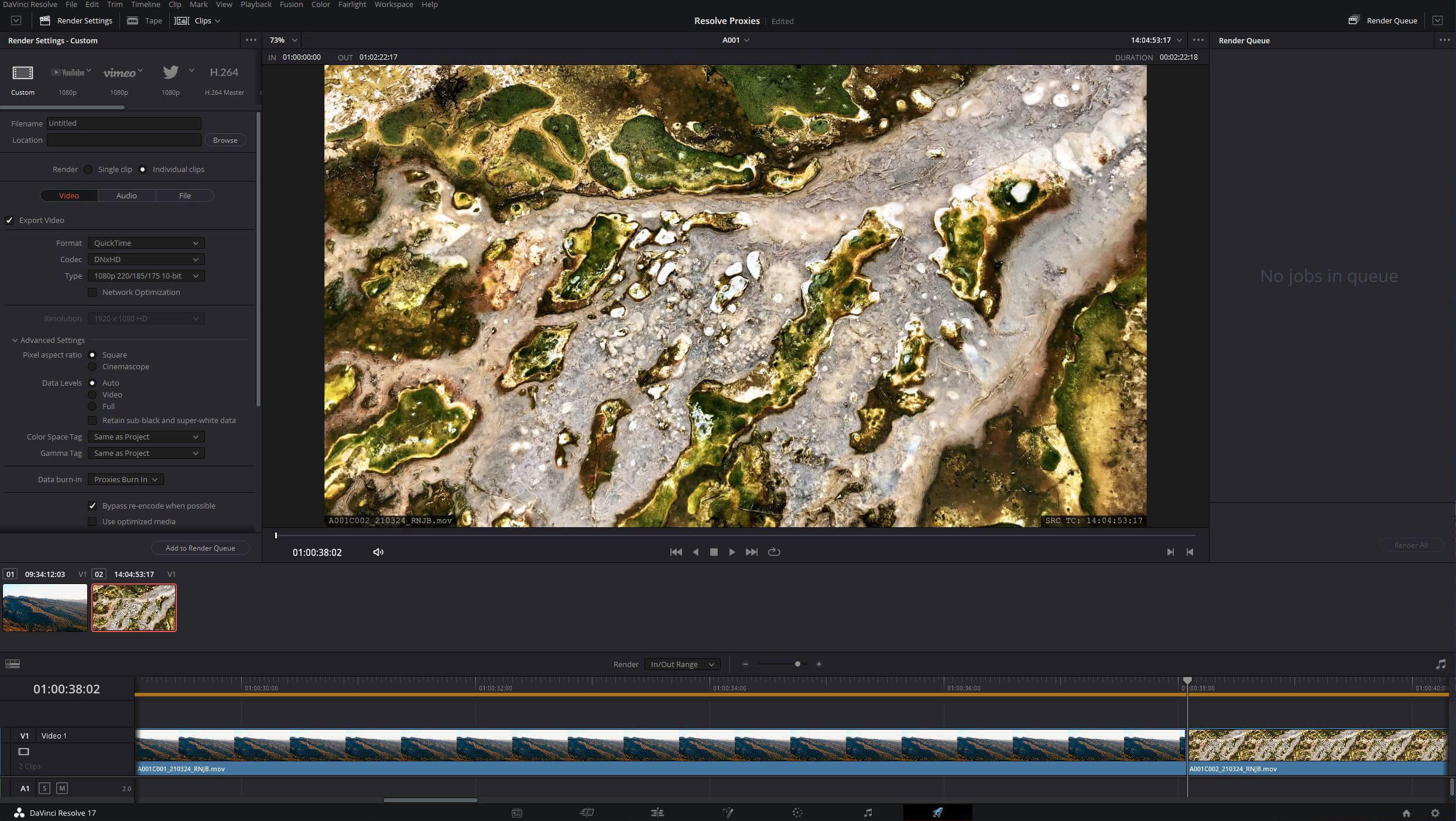Open the Codec dropdown showing DNxHD
Image resolution: width=1456 pixels, height=821 pixels.
(x=146, y=259)
